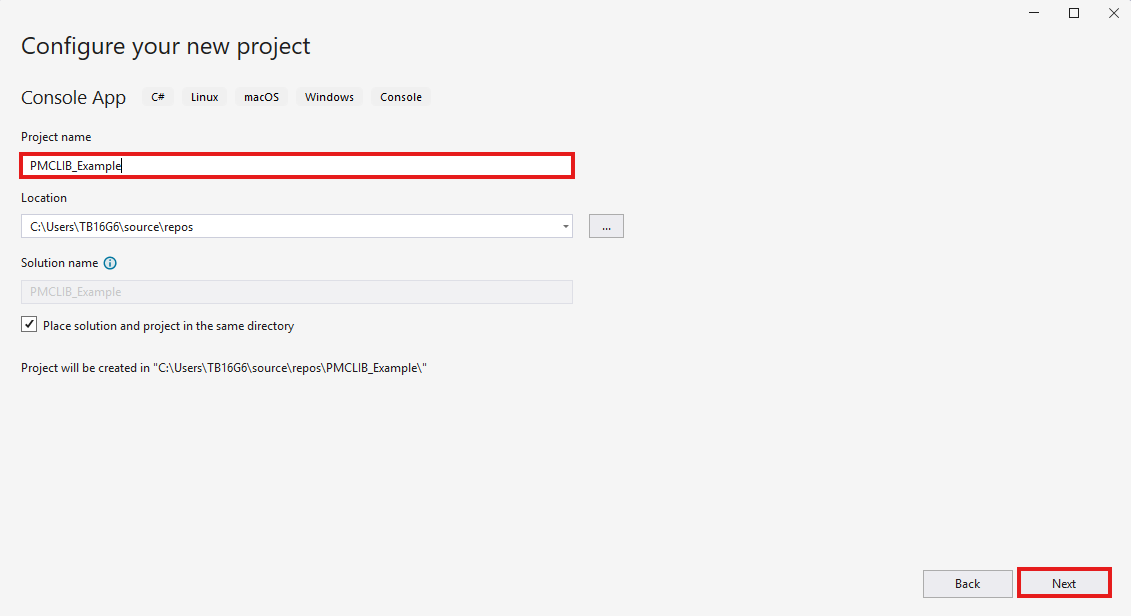Click the 'Configure your new project' heading
This screenshot has height=616, width=1131.
click(166, 46)
